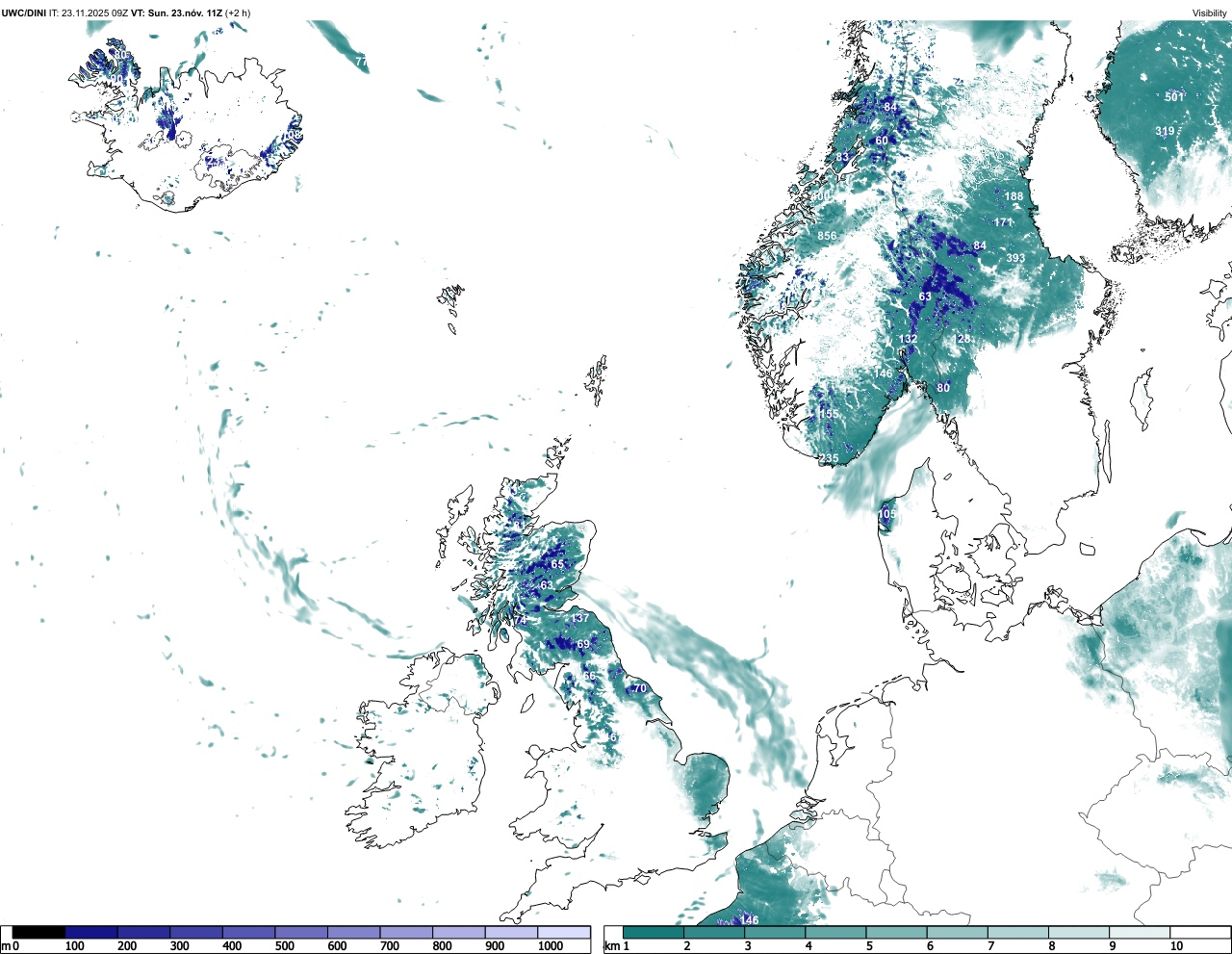Viewport: 1232px width, 954px height.
Task: Click the 5–6 km teal legend swatch
Action: click(897, 932)
